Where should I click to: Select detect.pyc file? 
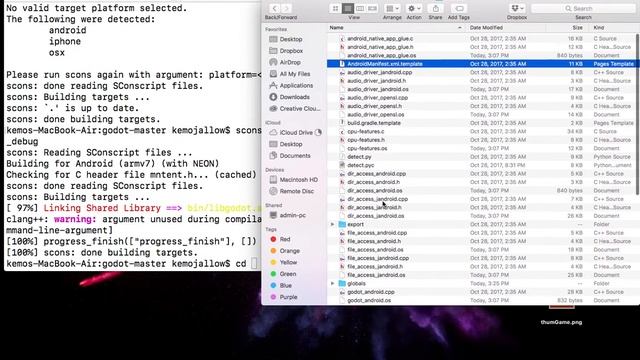click(481, 165)
